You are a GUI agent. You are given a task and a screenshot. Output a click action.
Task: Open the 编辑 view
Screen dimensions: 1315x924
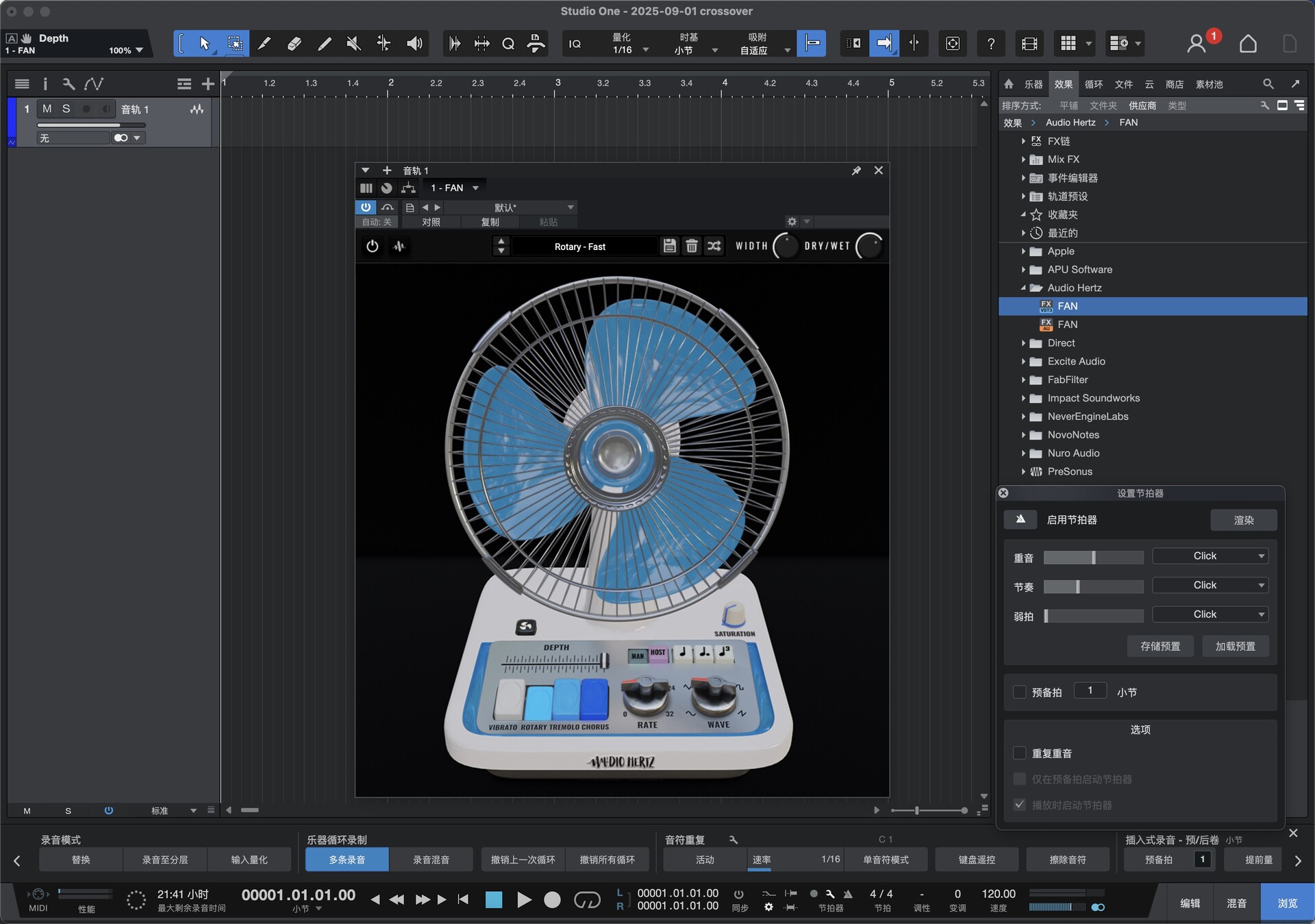click(1190, 903)
